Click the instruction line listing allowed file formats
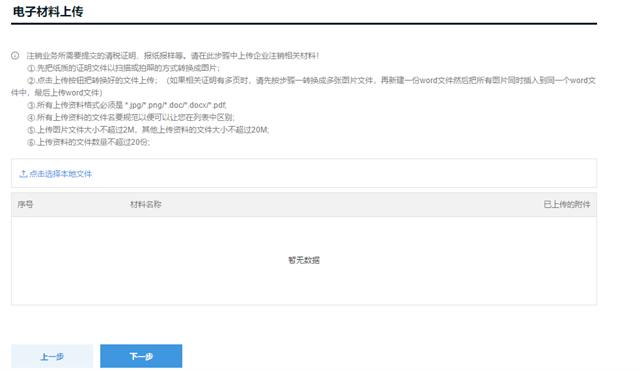 127,105
